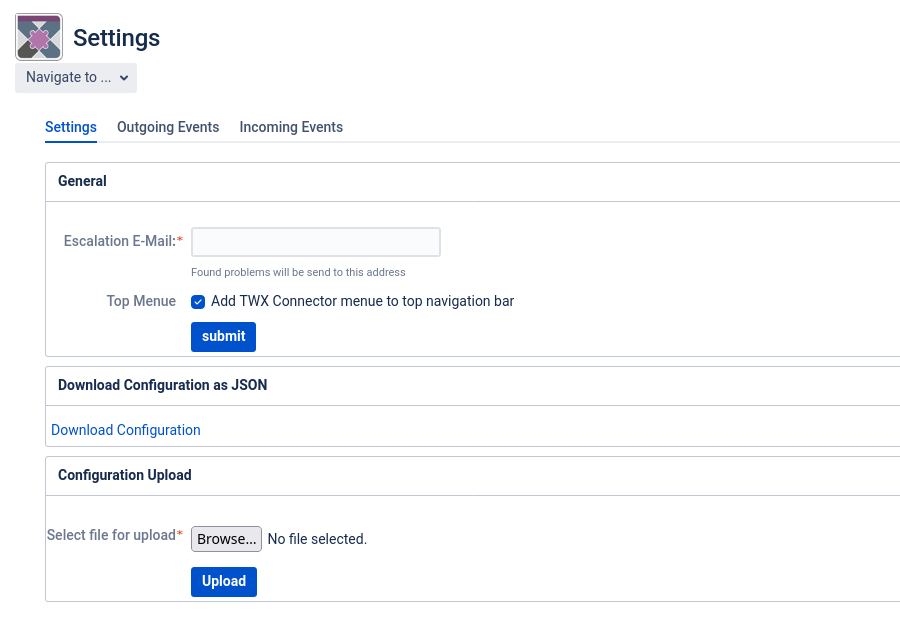Click the blue submit button
Viewport: 900px width, 630px height.
(223, 336)
